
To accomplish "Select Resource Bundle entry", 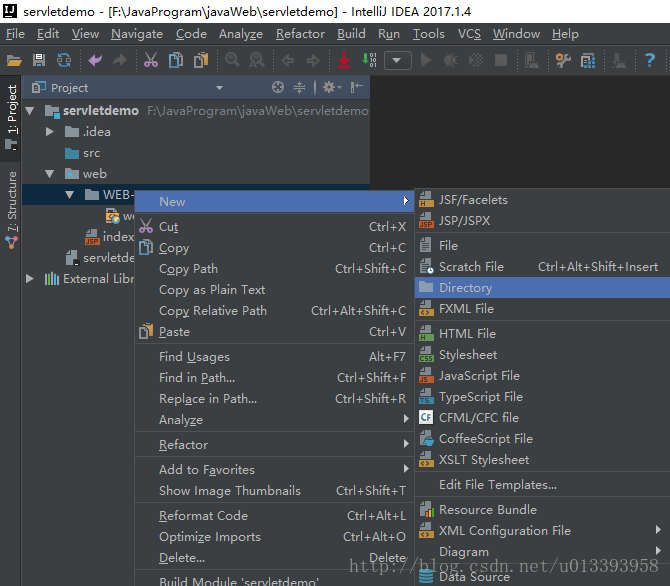I will click(542, 509).
